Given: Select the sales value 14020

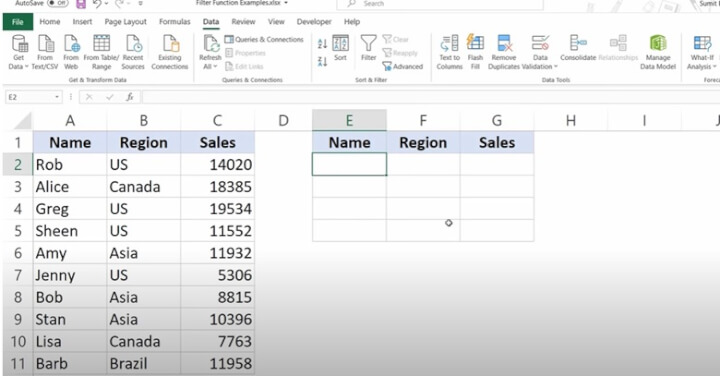Looking at the screenshot, I should pos(218,164).
